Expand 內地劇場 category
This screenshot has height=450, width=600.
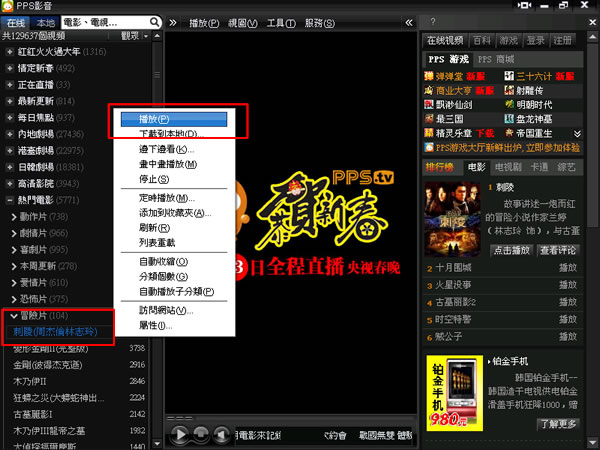click(x=10, y=134)
